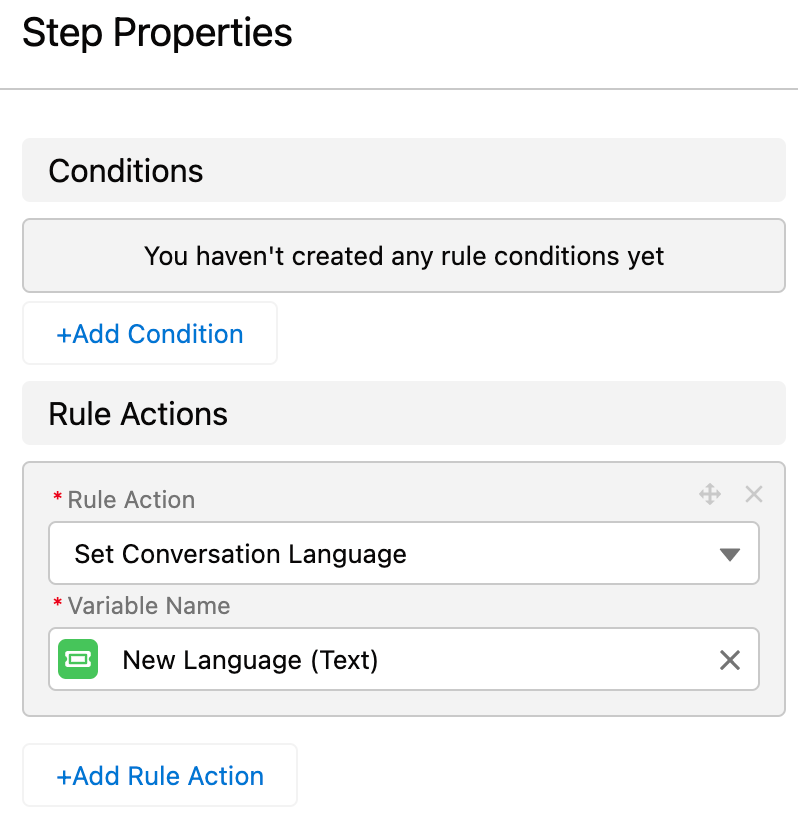Click the red asterisk next to Variable Name
The width and height of the screenshot is (798, 820).
58,602
